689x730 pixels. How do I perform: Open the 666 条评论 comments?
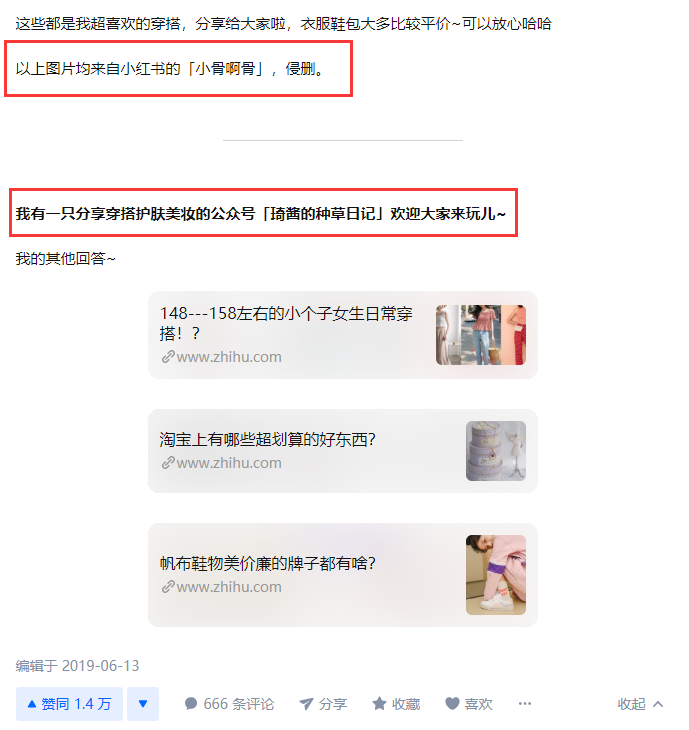(x=229, y=703)
